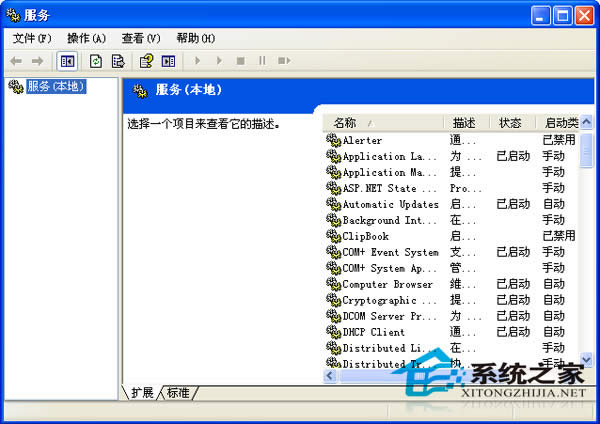Open the 文件(F) menu
Image resolution: width=600 pixels, height=424 pixels.
click(x=32, y=38)
